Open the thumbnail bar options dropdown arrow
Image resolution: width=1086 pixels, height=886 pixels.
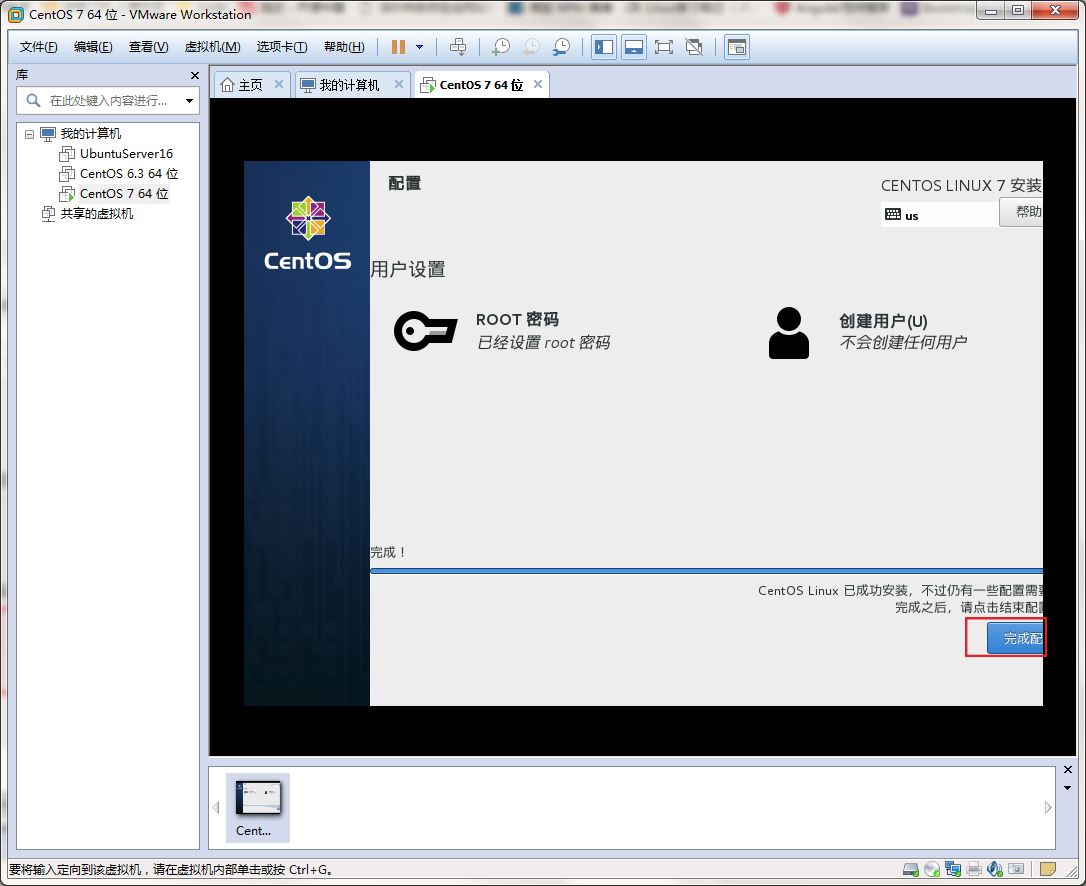pos(1067,788)
